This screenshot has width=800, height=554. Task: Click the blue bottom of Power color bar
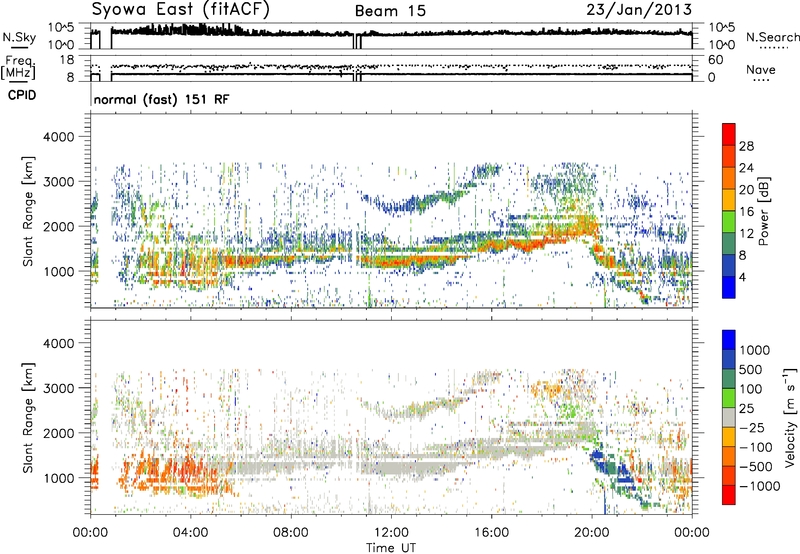click(x=729, y=287)
